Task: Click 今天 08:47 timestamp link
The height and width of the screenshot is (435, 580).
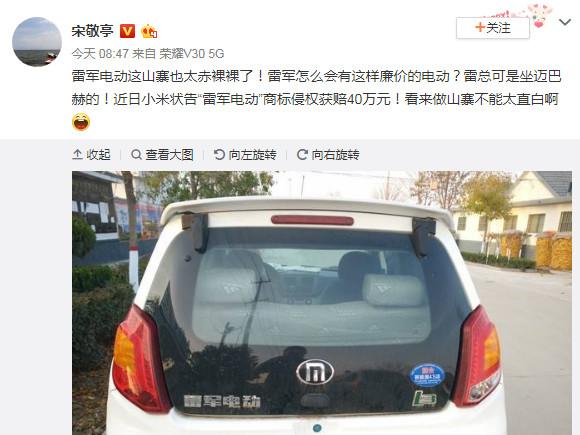Action: (x=100, y=54)
